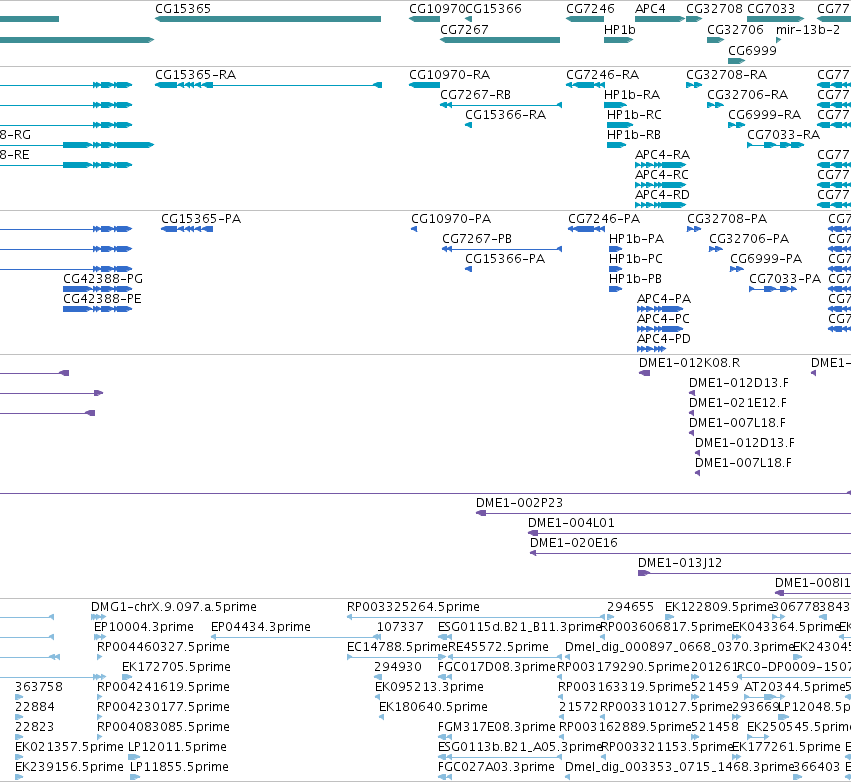Select the CG7246-PA protein label
Screen dimensions: 851x782
click(x=604, y=219)
